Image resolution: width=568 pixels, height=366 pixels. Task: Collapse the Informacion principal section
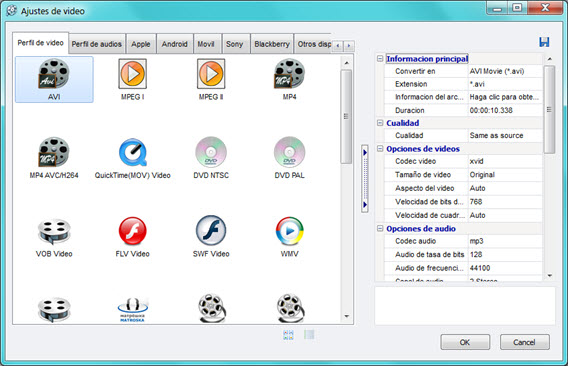(x=380, y=58)
